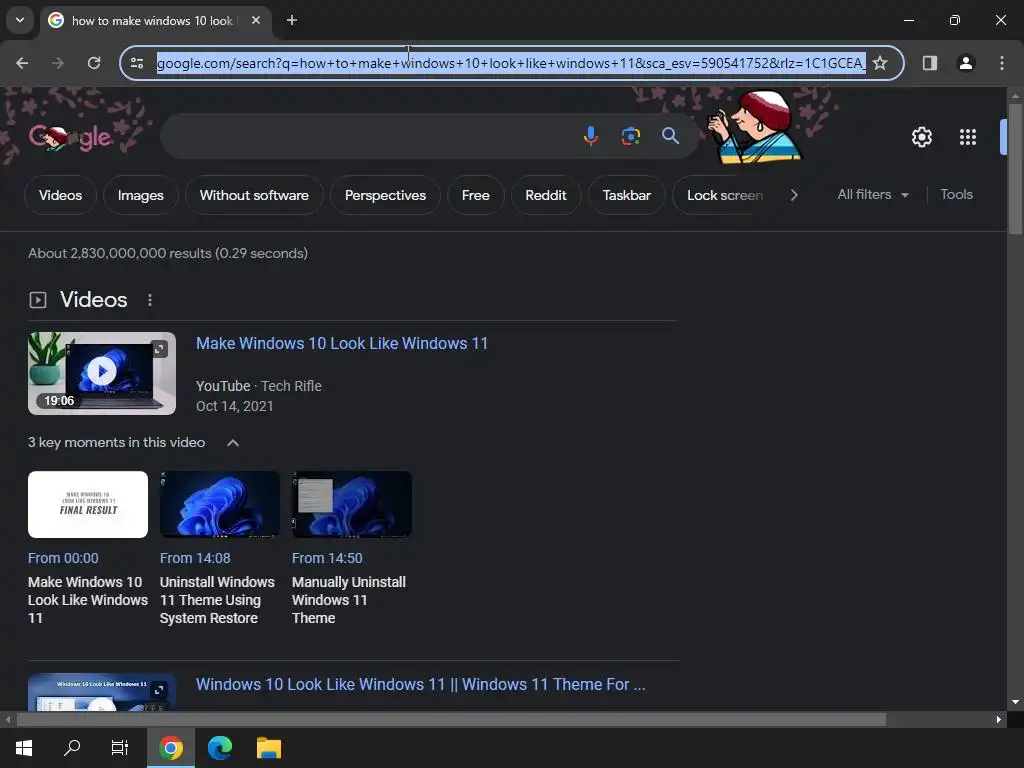The width and height of the screenshot is (1024, 768).
Task: Close the 'how to make windows 10' tab
Action: click(256, 20)
